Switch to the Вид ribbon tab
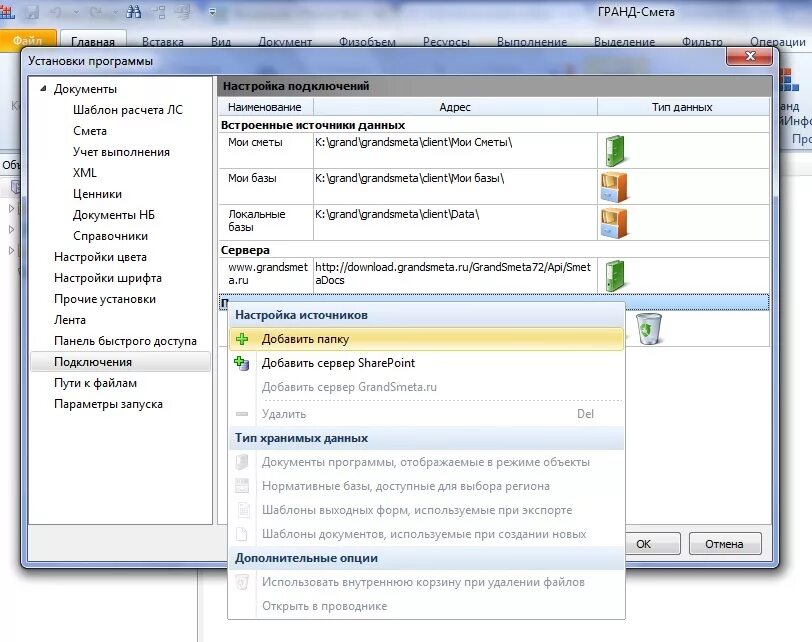 pyautogui.click(x=221, y=41)
